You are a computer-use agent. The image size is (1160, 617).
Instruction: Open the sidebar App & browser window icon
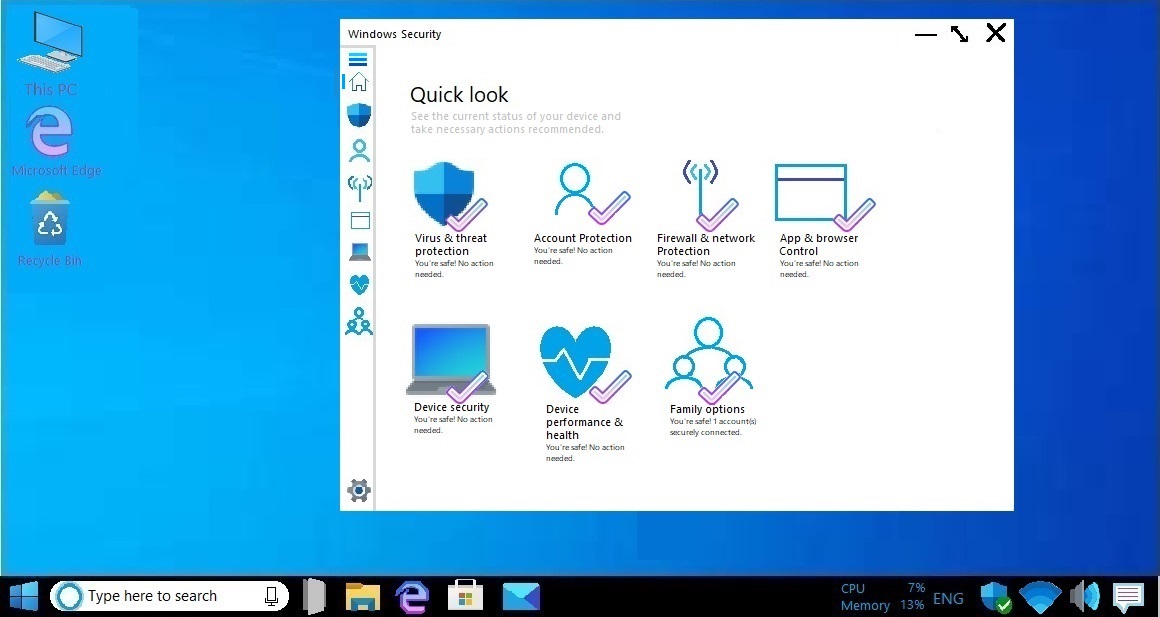pos(360,220)
